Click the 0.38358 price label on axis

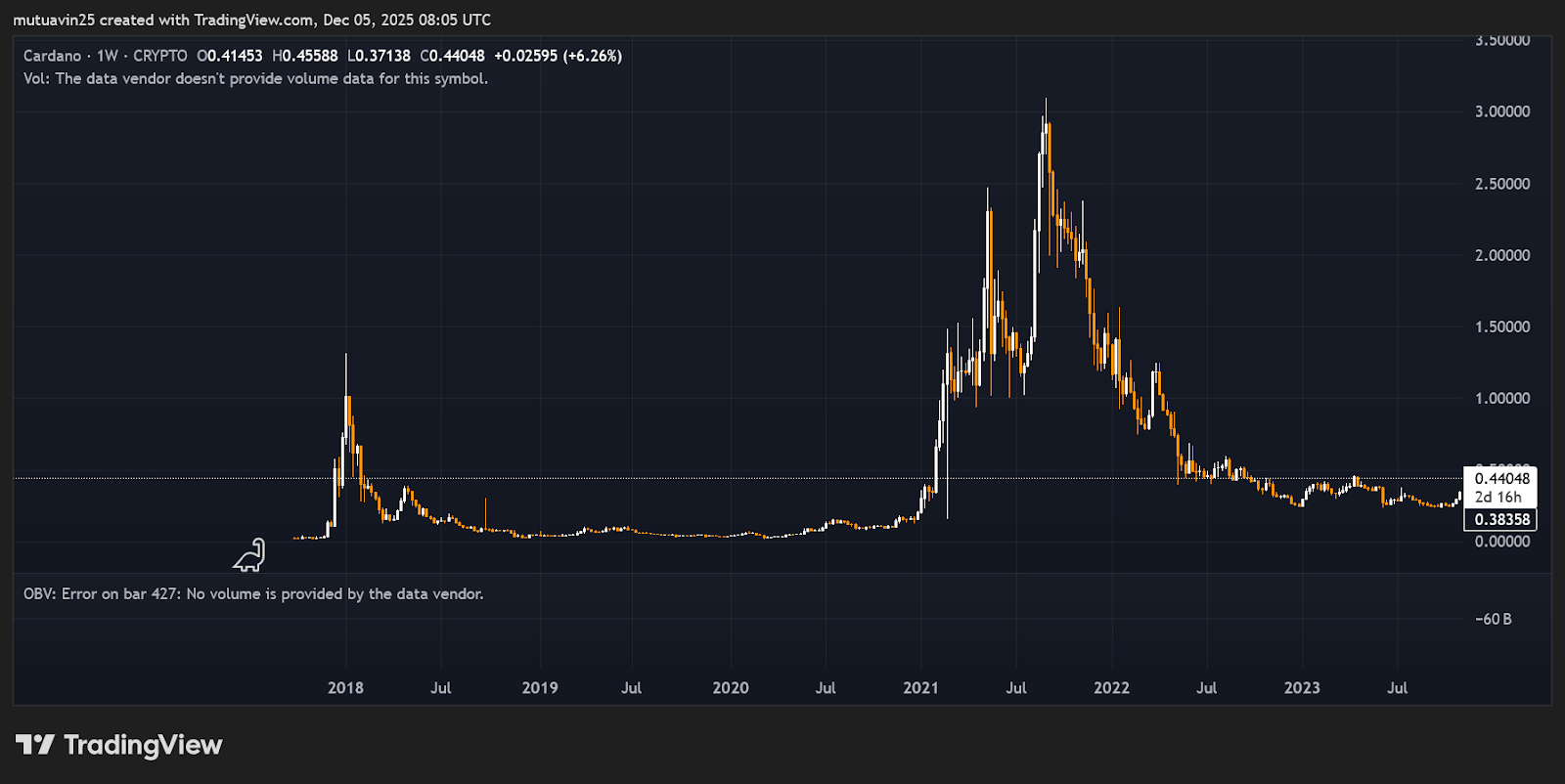[x=1501, y=519]
